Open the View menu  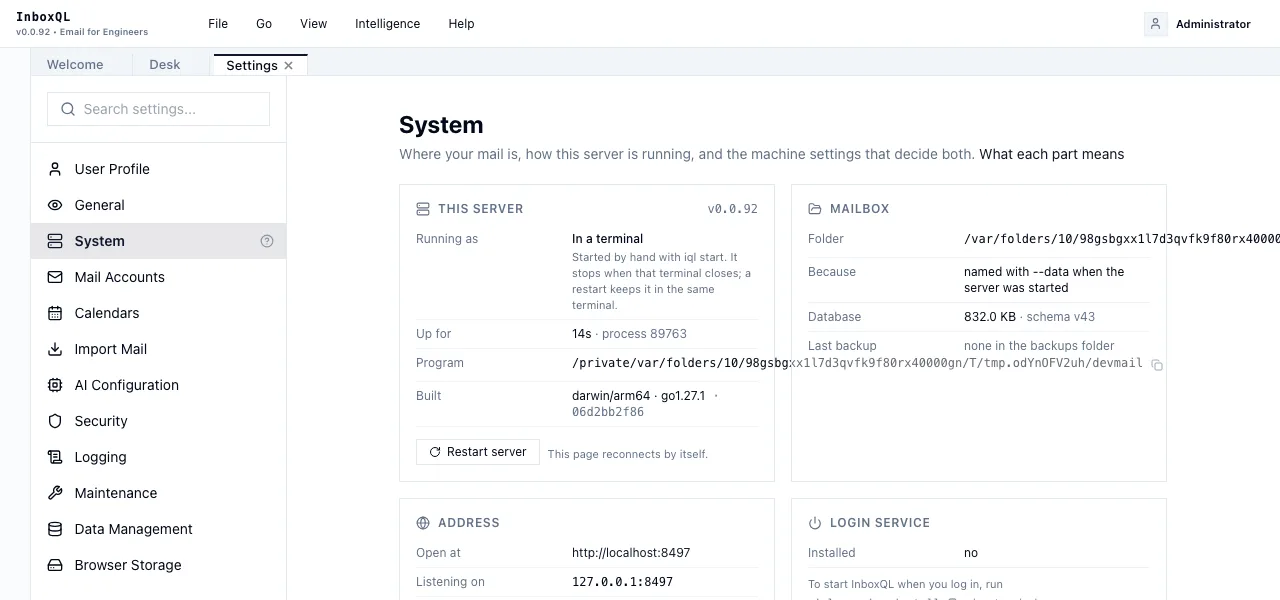[x=314, y=24]
